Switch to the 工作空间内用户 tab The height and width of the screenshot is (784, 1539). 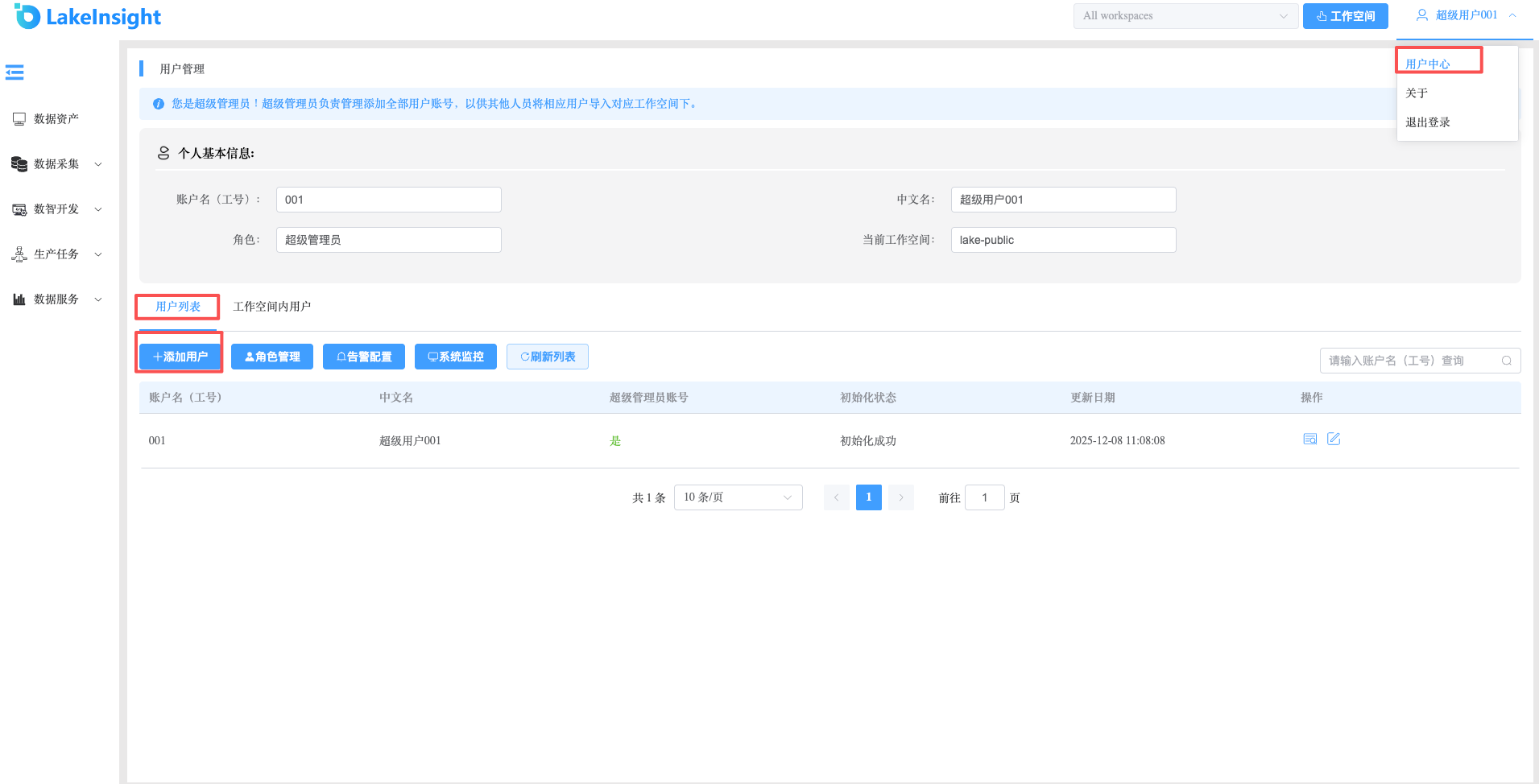(271, 307)
